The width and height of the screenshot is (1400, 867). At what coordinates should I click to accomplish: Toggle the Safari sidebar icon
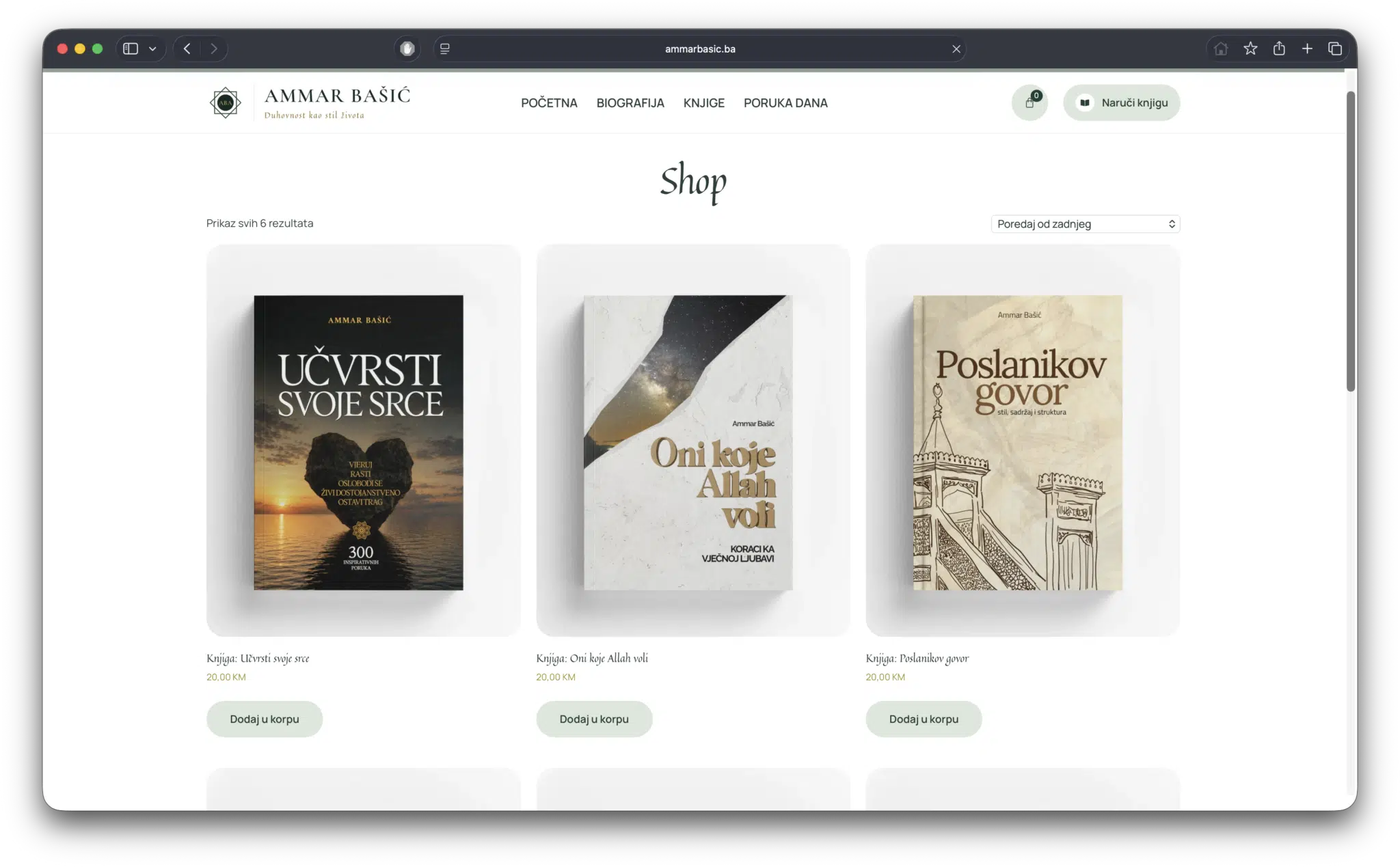131,49
